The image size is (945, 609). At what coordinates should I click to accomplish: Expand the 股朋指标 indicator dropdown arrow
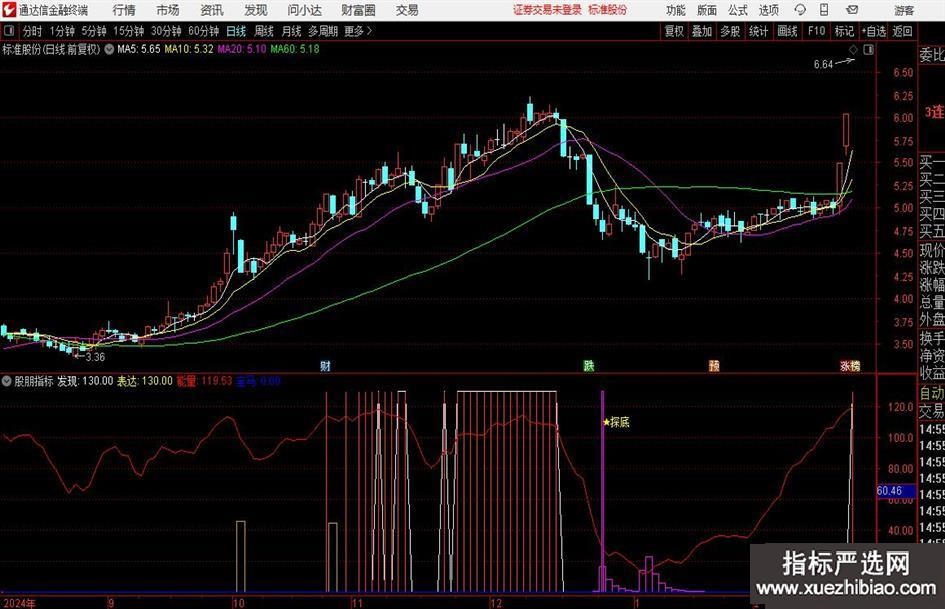click(7, 381)
